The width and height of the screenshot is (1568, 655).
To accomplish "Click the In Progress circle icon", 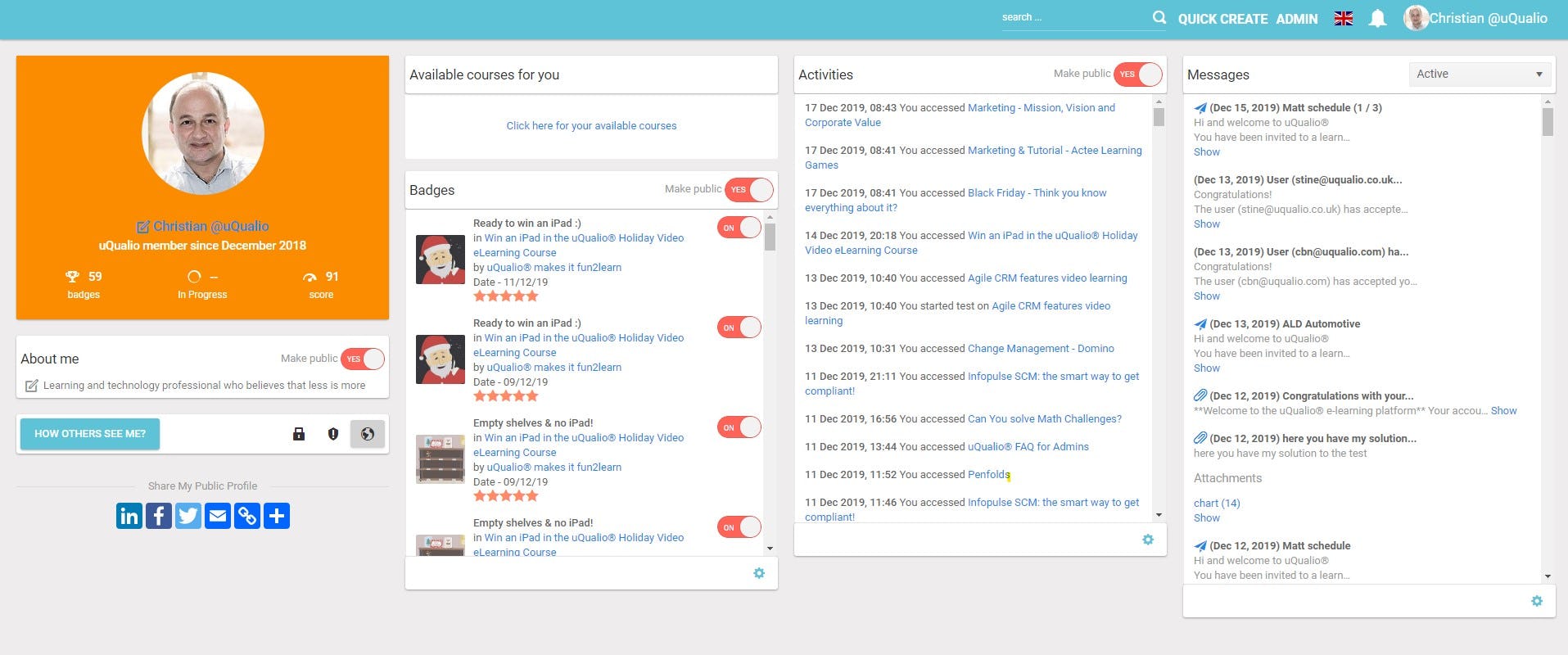I will pos(194,277).
